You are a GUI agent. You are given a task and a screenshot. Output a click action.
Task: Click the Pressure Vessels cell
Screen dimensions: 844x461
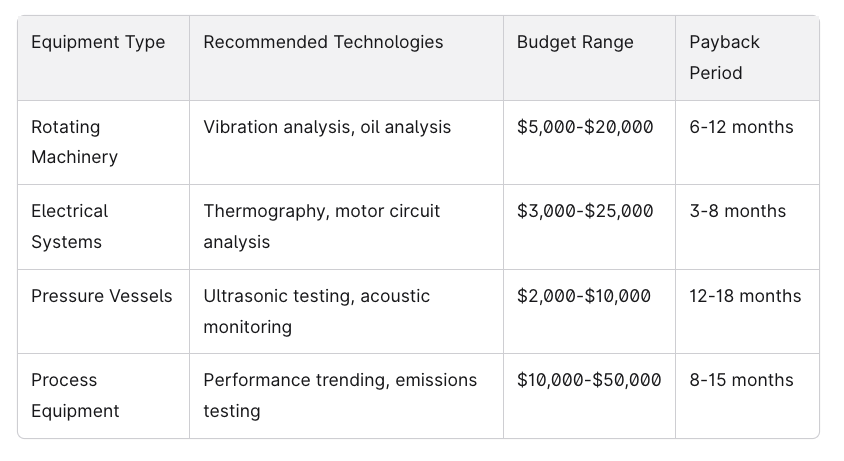click(103, 311)
